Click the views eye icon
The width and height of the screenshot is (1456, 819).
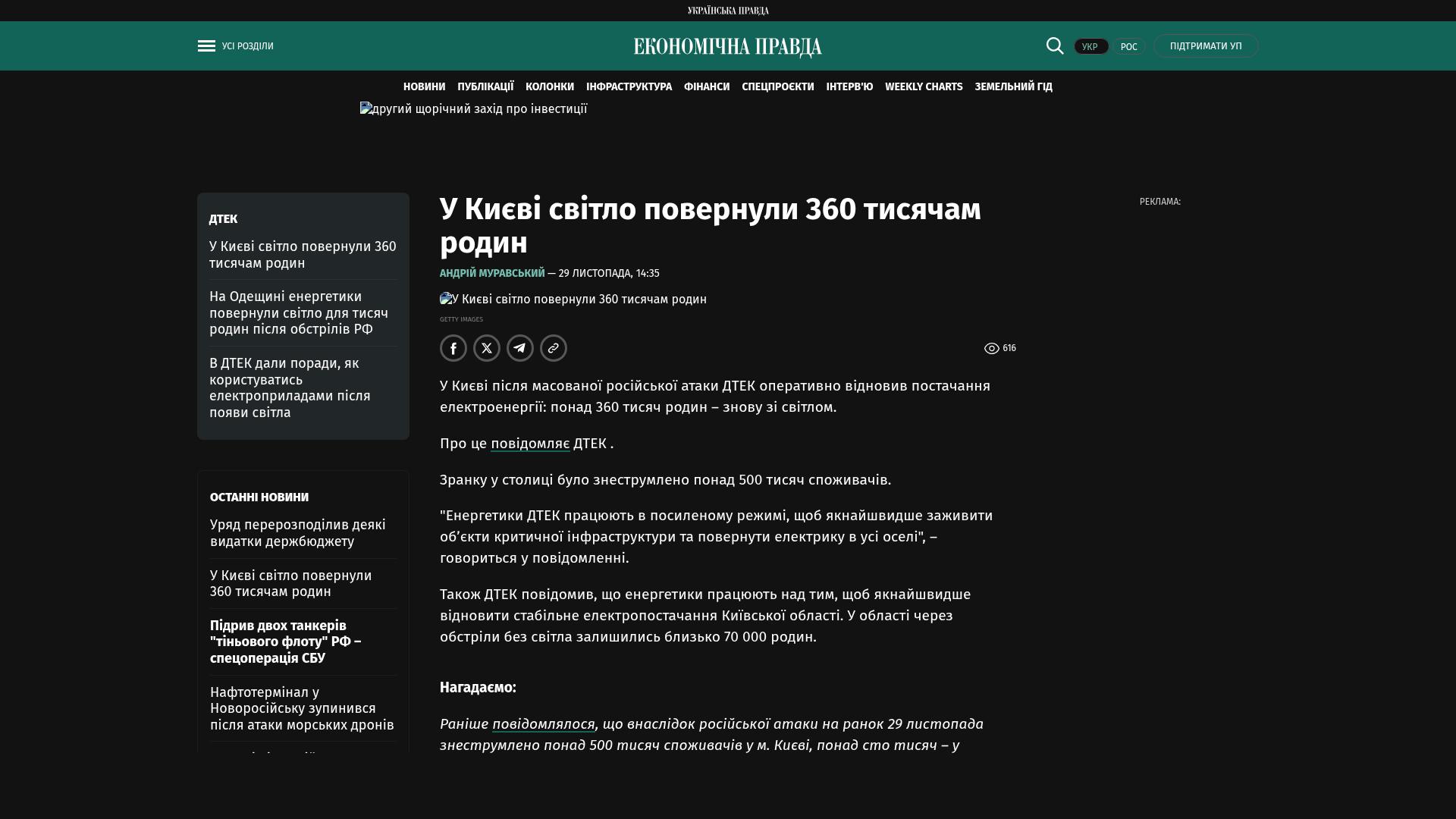991,349
